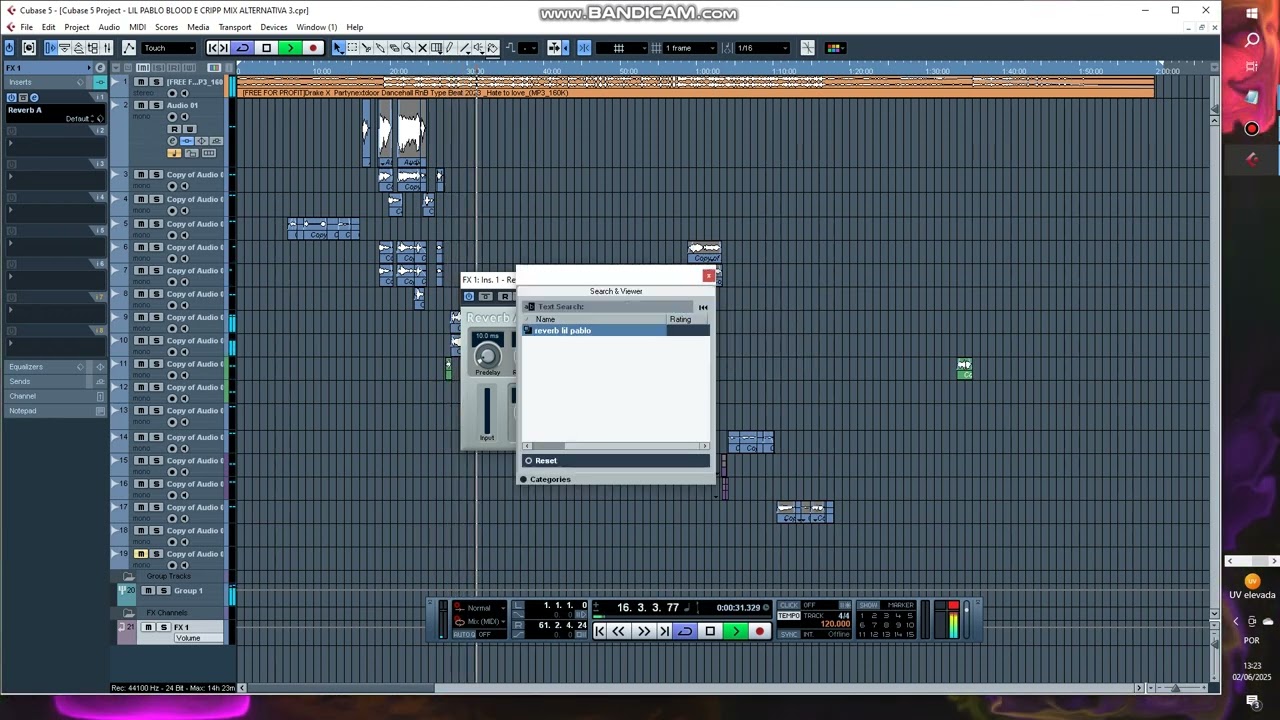The width and height of the screenshot is (1280, 720).
Task: Hit Stop on the transport panel
Action: pyautogui.click(x=710, y=631)
